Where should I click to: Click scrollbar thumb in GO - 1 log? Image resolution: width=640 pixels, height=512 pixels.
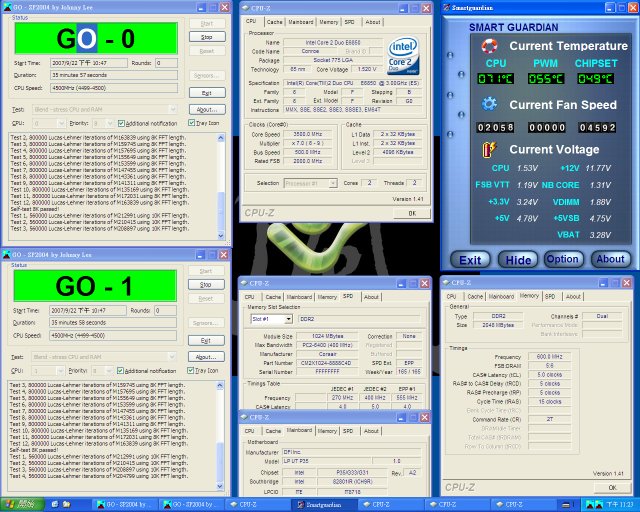tap(220, 461)
